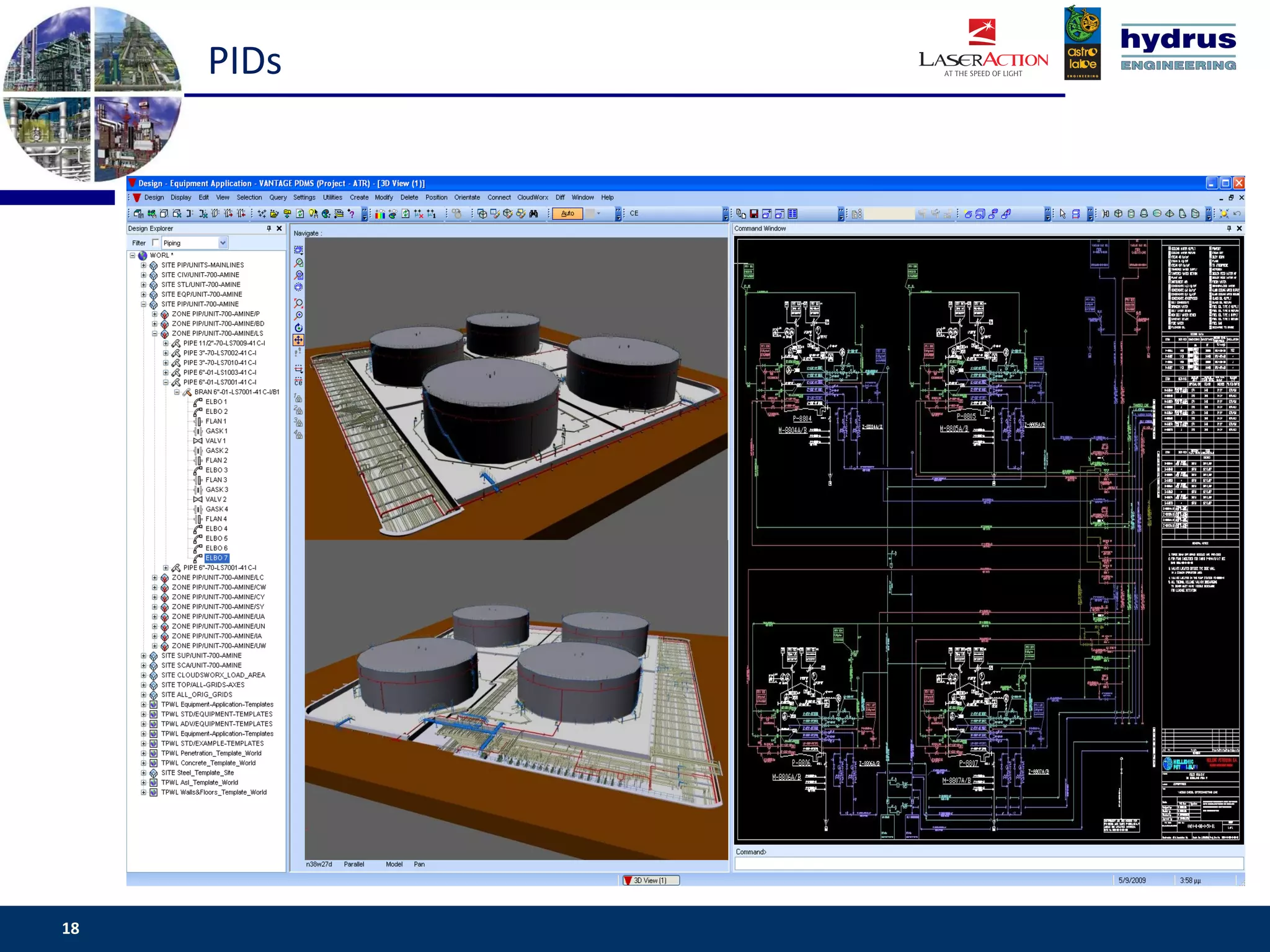Click the open folder icon in toolbar
This screenshot has width=1270, height=952.
click(x=273, y=214)
